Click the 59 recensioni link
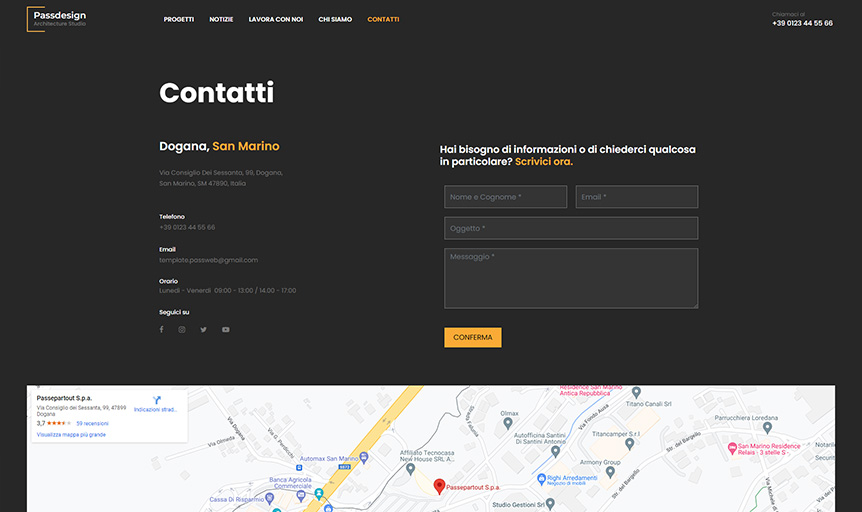This screenshot has width=862, height=512. point(92,423)
